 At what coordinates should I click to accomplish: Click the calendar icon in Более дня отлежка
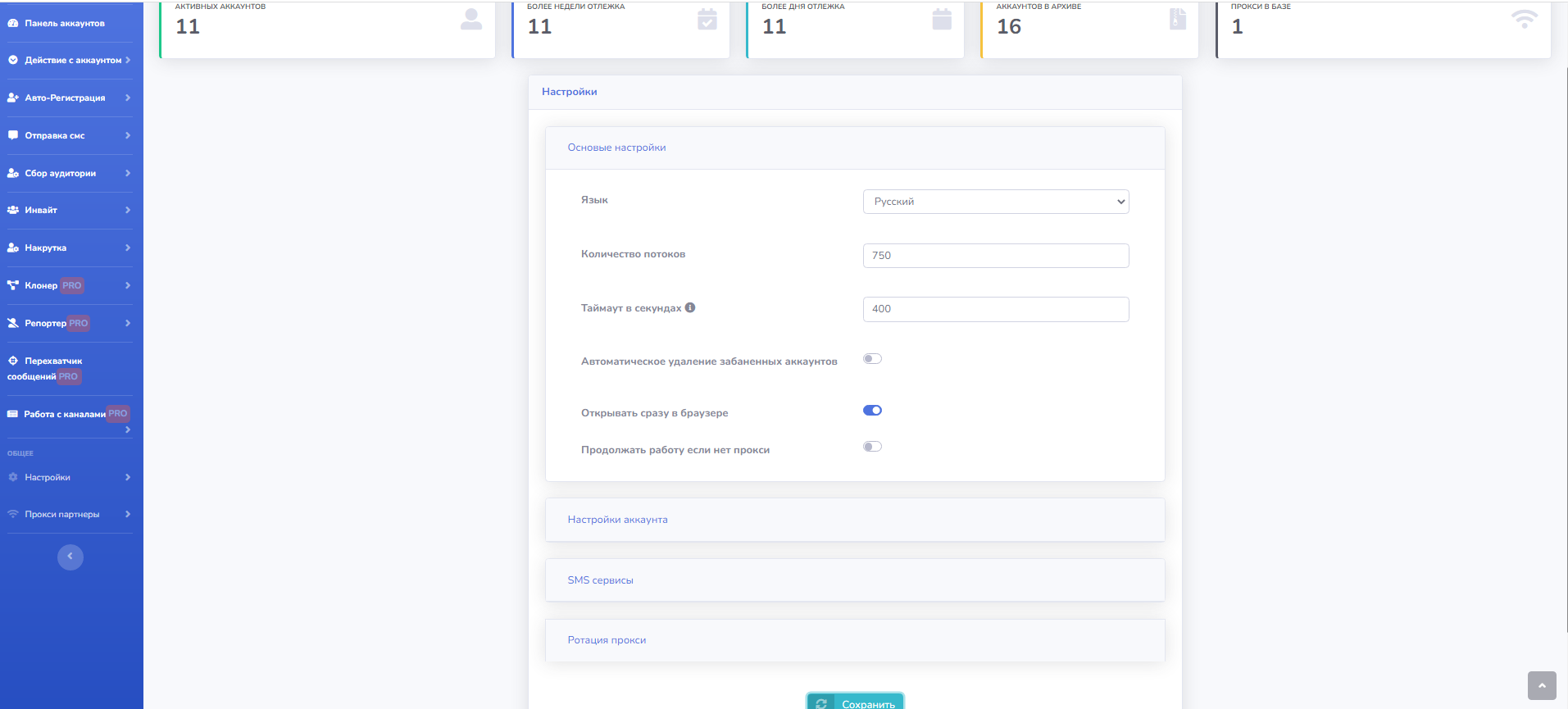coord(942,20)
